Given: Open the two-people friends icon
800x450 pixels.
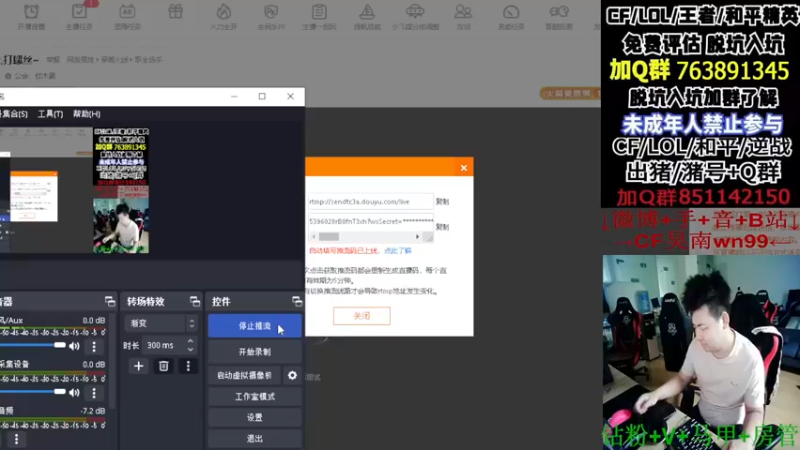Looking at the screenshot, I should (463, 16).
